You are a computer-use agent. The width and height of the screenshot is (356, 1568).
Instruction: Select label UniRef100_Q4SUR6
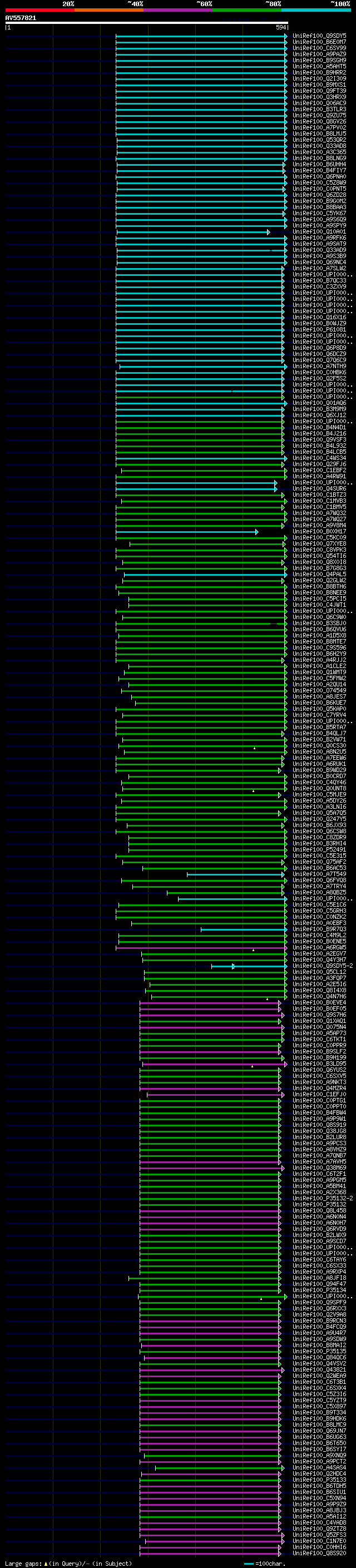[x=319, y=489]
